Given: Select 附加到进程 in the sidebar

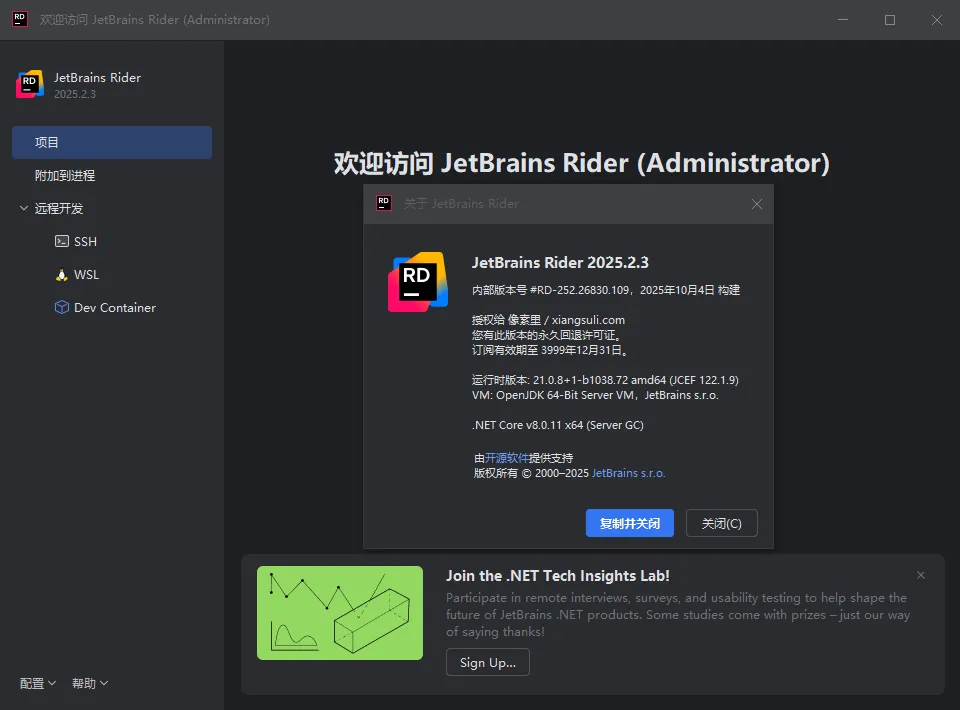Looking at the screenshot, I should [x=65, y=176].
